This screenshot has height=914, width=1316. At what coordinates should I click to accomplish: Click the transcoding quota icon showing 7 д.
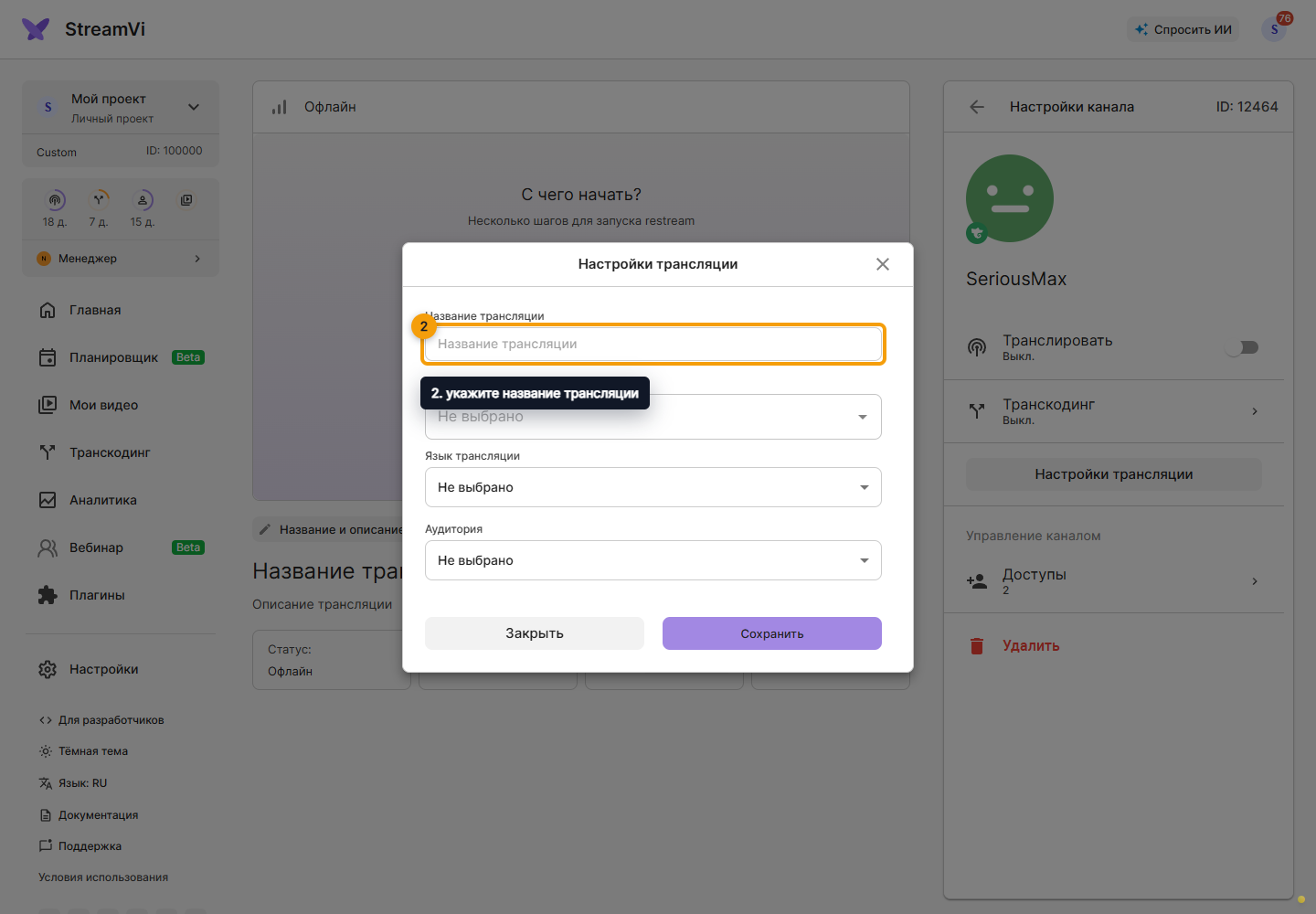pyautogui.click(x=99, y=200)
